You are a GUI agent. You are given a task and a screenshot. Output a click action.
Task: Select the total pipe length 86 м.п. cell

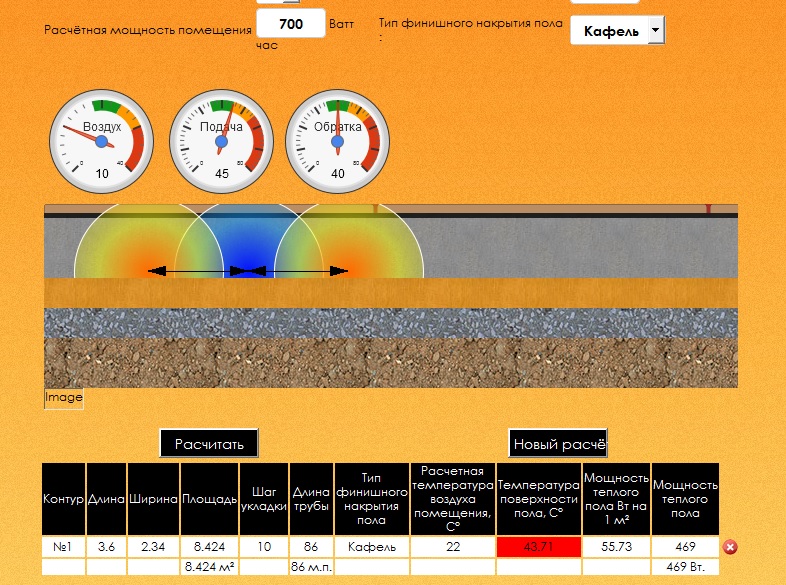(x=311, y=567)
